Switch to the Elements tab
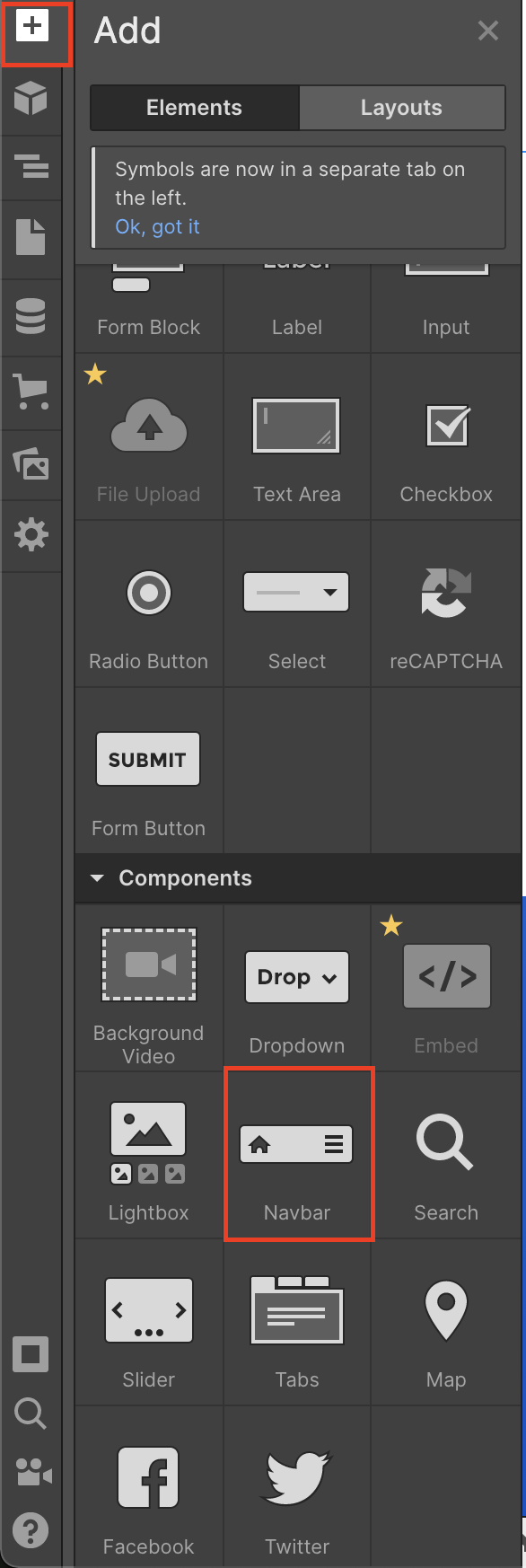 194,108
